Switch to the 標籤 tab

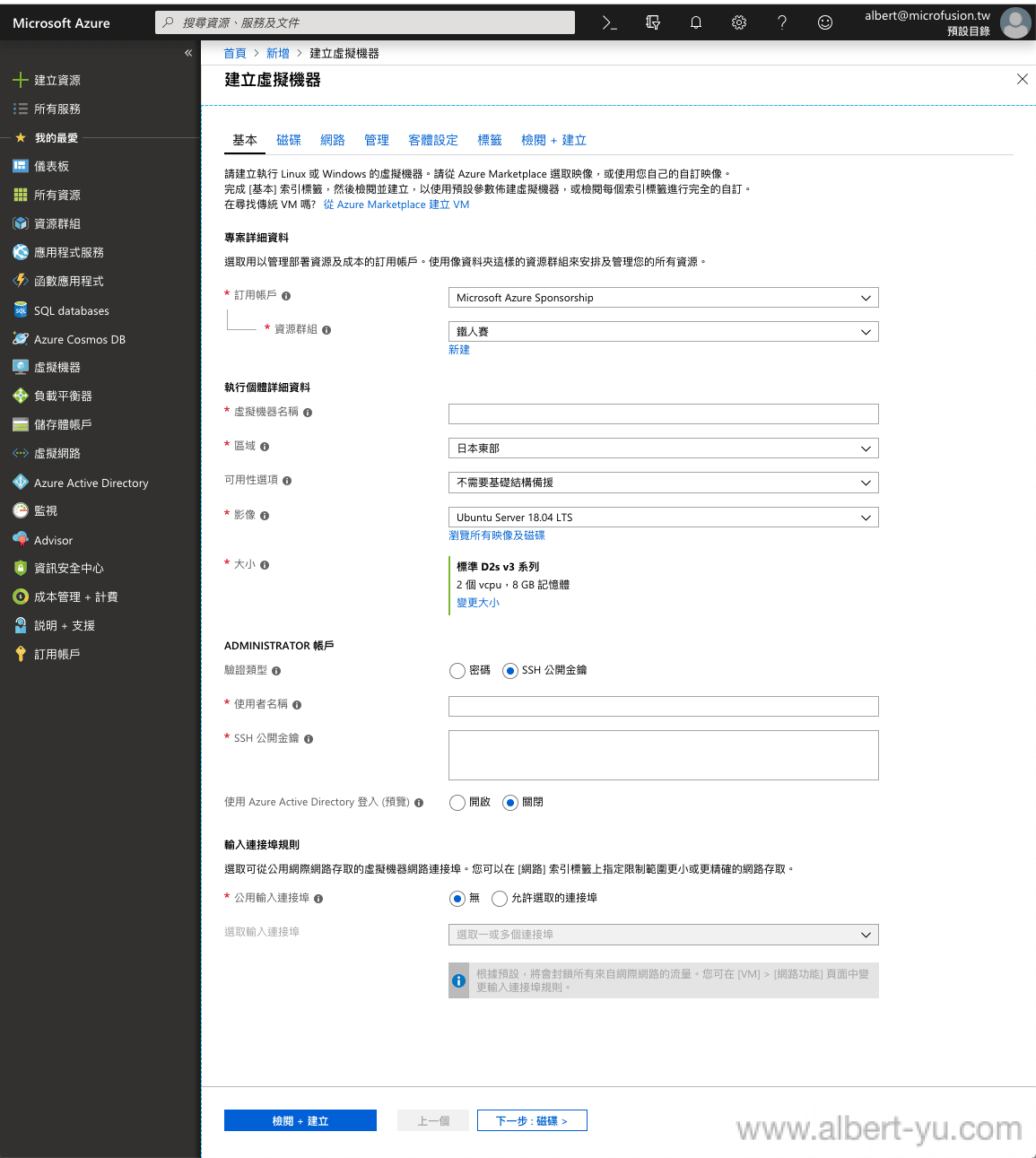tap(490, 140)
